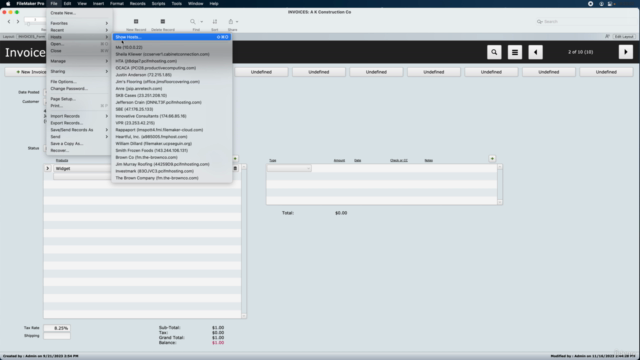Select host Heartful, Inc.
Viewport: 640px width, 360px height.
171,137
